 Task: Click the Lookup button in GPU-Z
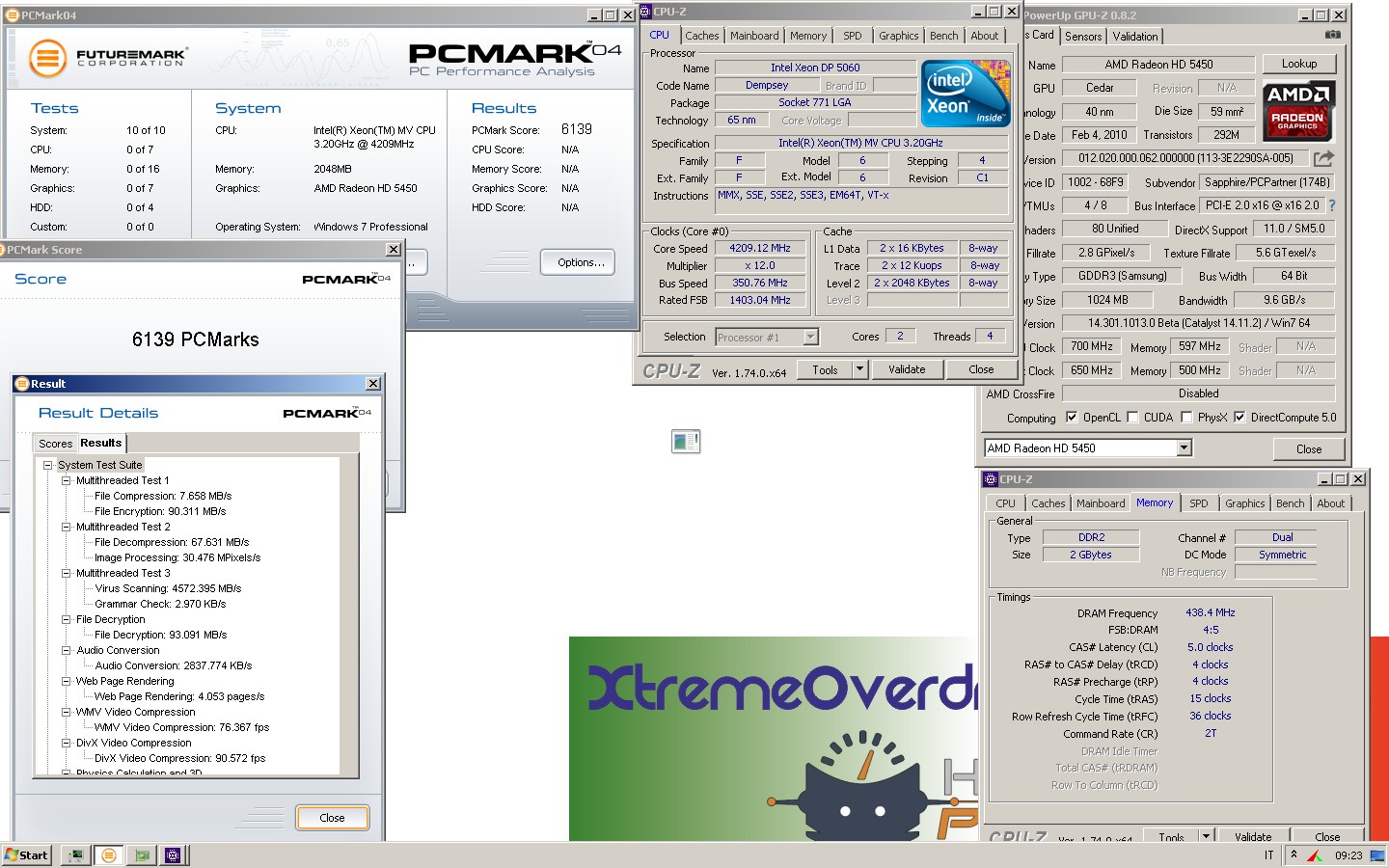coord(1299,64)
